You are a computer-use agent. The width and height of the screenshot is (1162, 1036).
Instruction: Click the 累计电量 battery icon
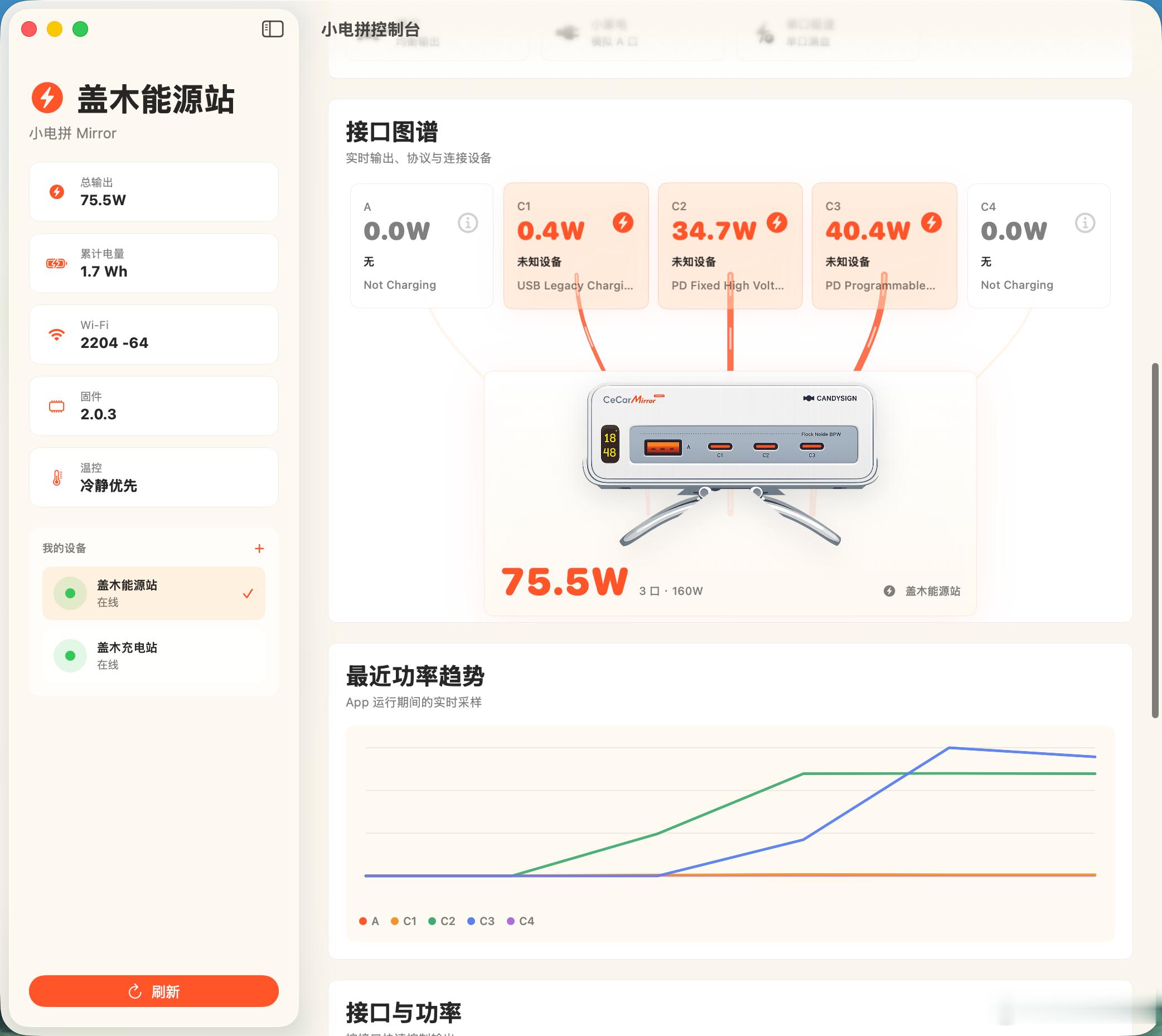pos(56,263)
